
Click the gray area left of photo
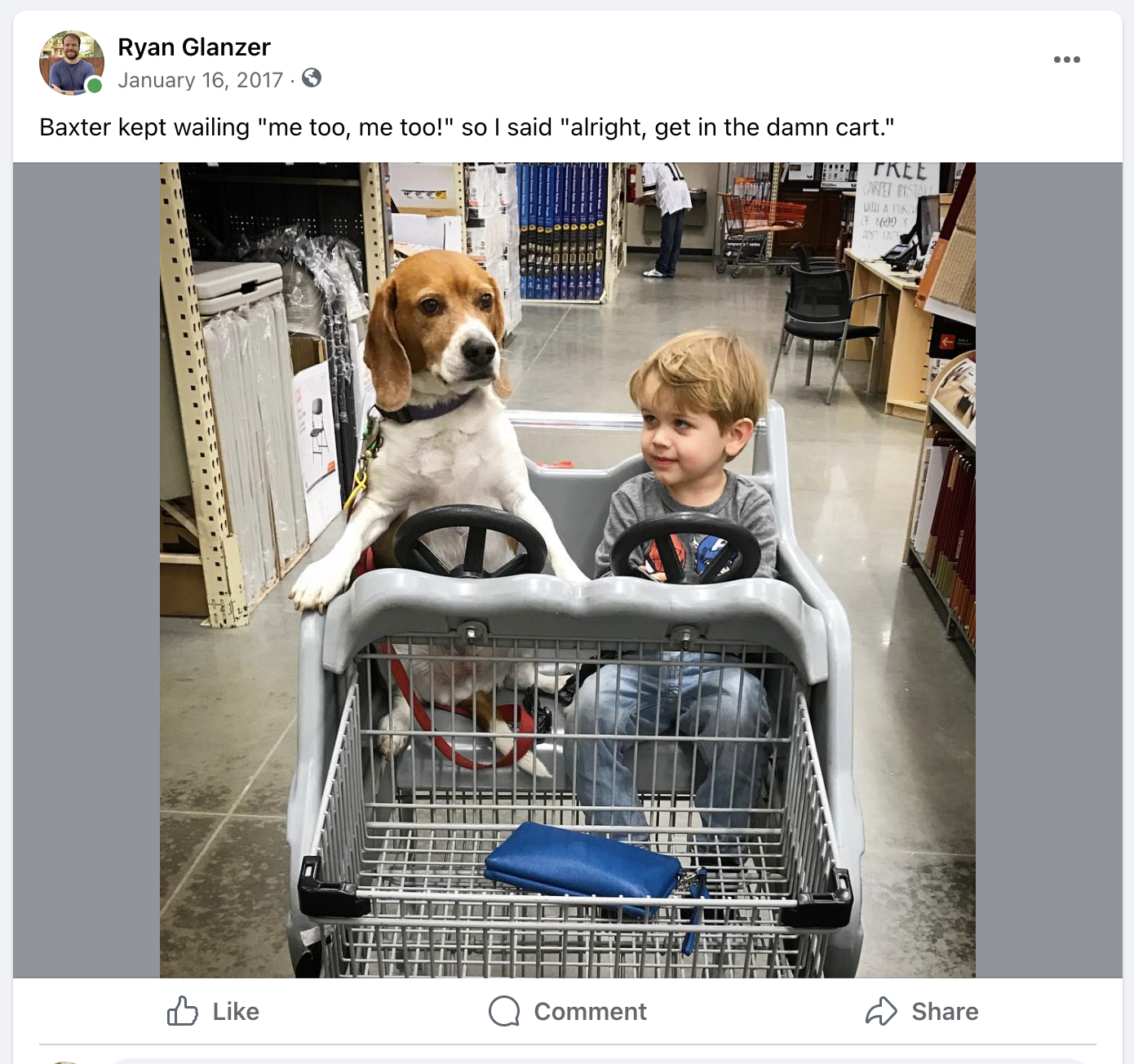click(86, 570)
